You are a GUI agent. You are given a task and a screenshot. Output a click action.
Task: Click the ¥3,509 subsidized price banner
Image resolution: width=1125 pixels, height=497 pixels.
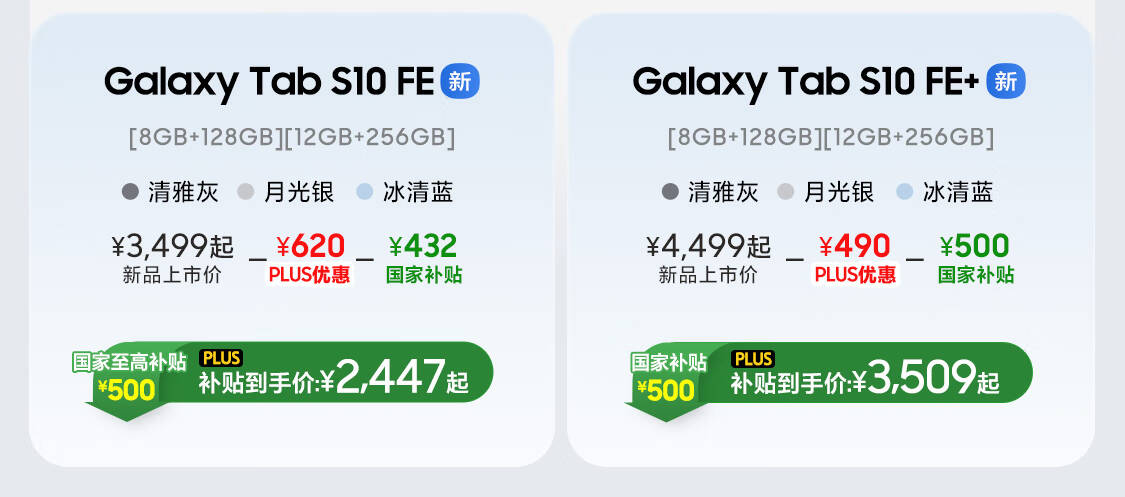tap(862, 372)
